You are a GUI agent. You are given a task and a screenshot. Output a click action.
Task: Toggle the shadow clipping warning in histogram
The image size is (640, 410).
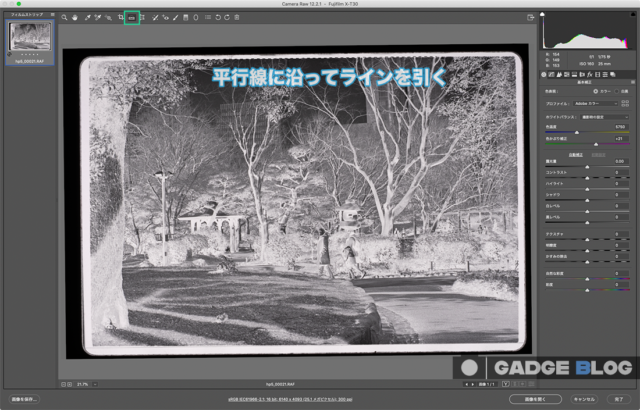coord(542,14)
